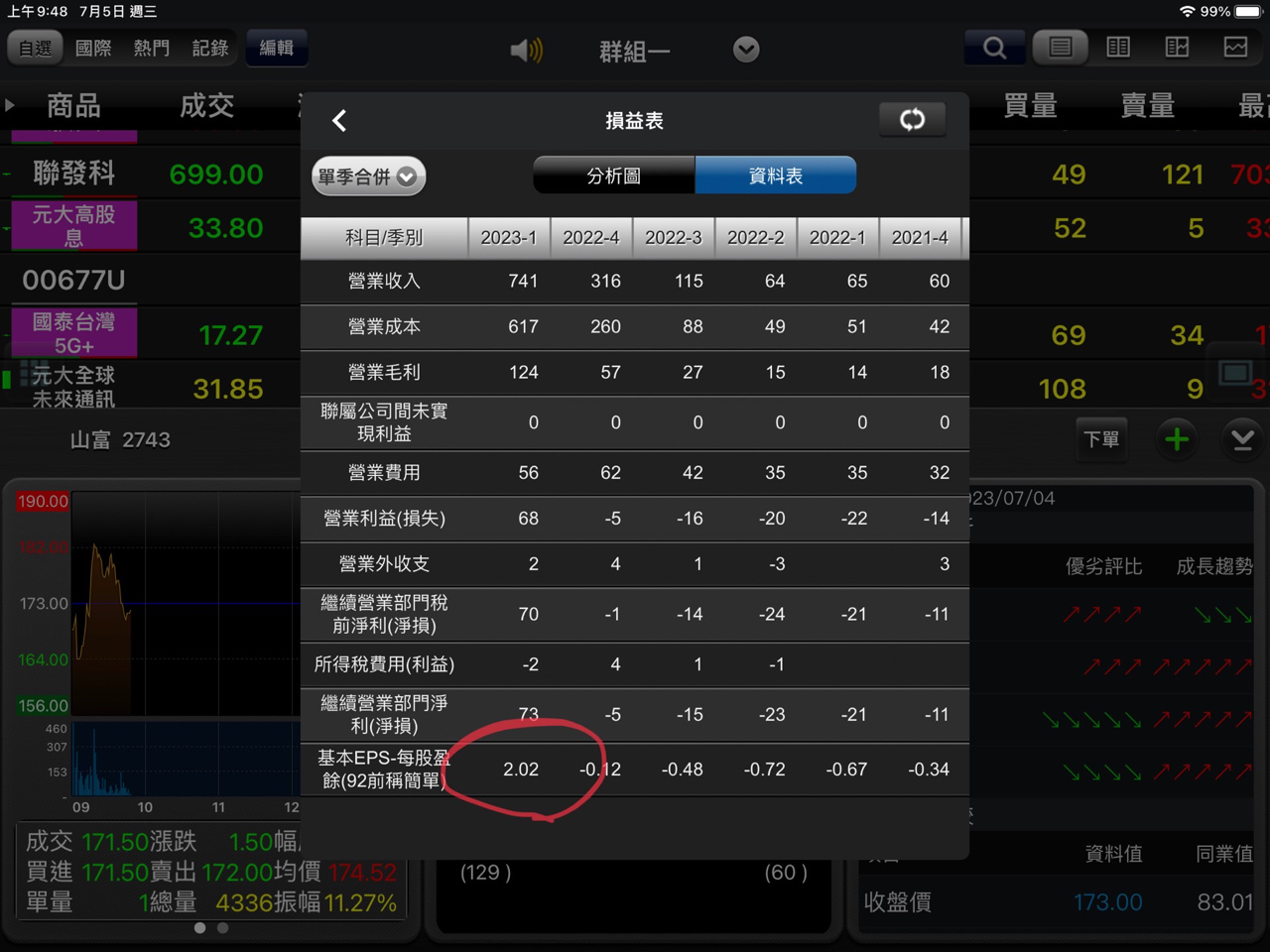Image resolution: width=1270 pixels, height=952 pixels.
Task: Switch to list layout view icon
Action: click(1060, 48)
